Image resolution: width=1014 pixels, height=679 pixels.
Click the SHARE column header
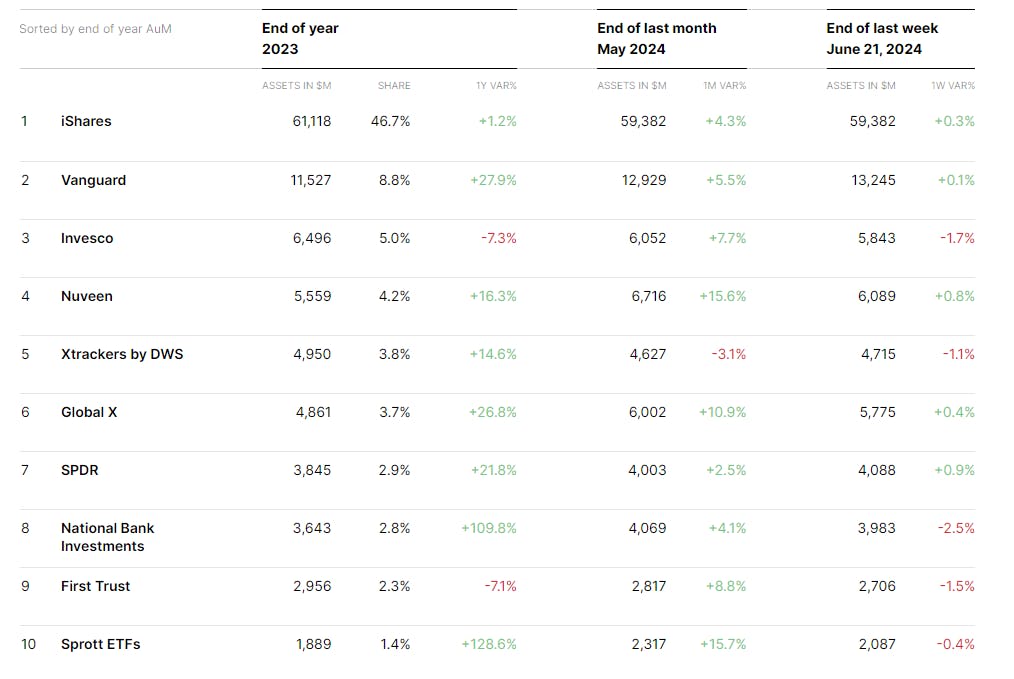(394, 86)
